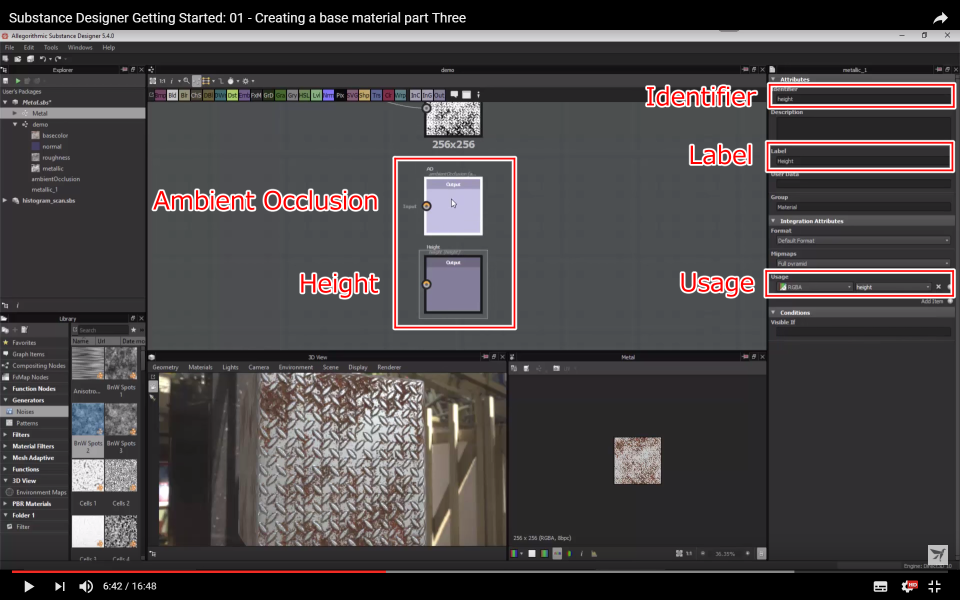This screenshot has width=960, height=600.
Task: Click the undo arrow in main toolbar
Action: pyautogui.click(x=43, y=59)
